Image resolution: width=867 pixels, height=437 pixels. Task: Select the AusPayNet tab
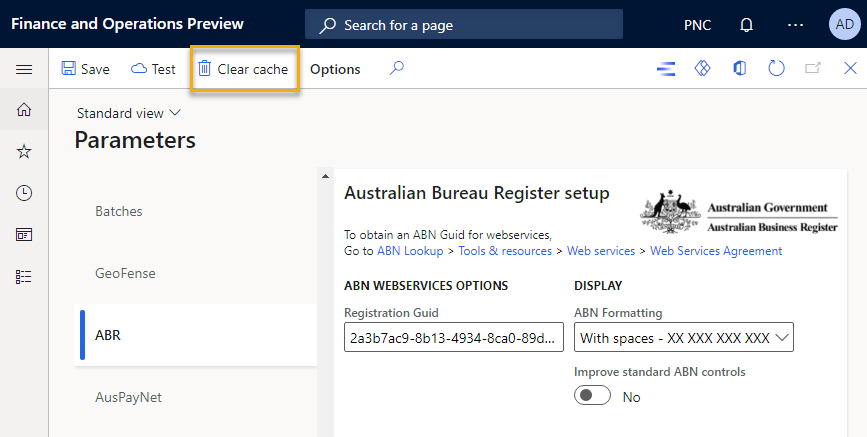click(195, 397)
